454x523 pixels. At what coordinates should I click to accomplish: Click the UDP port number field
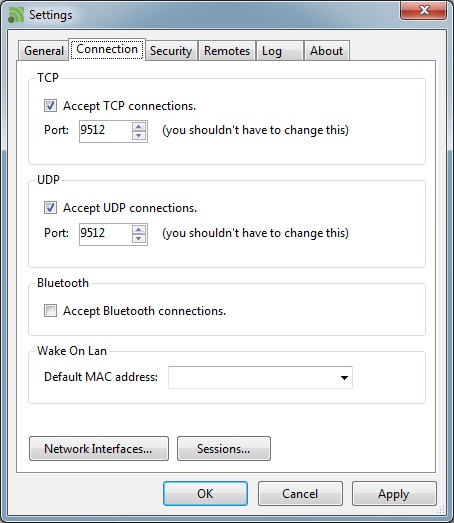(x=106, y=234)
